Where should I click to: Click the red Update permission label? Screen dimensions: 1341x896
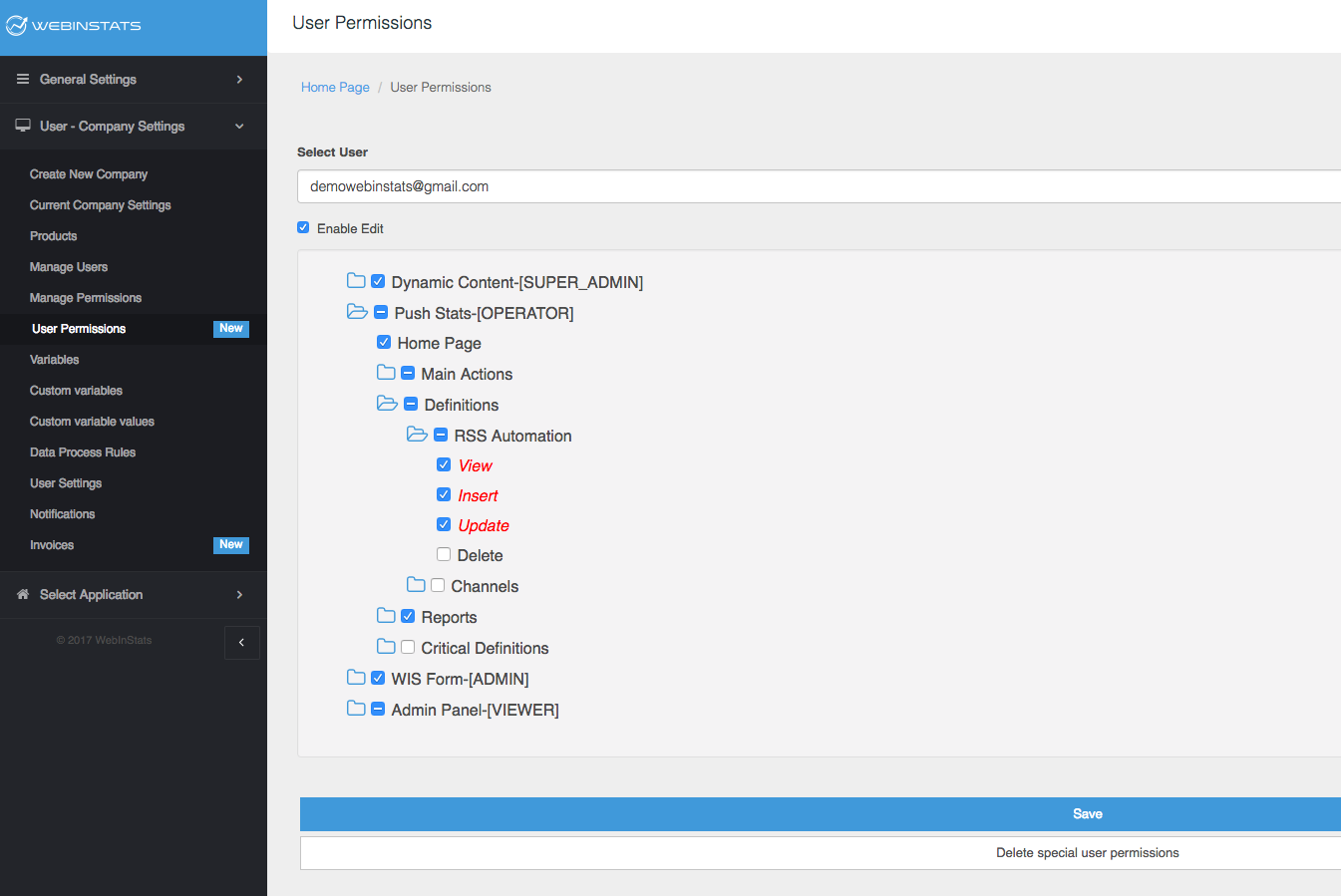(x=484, y=525)
